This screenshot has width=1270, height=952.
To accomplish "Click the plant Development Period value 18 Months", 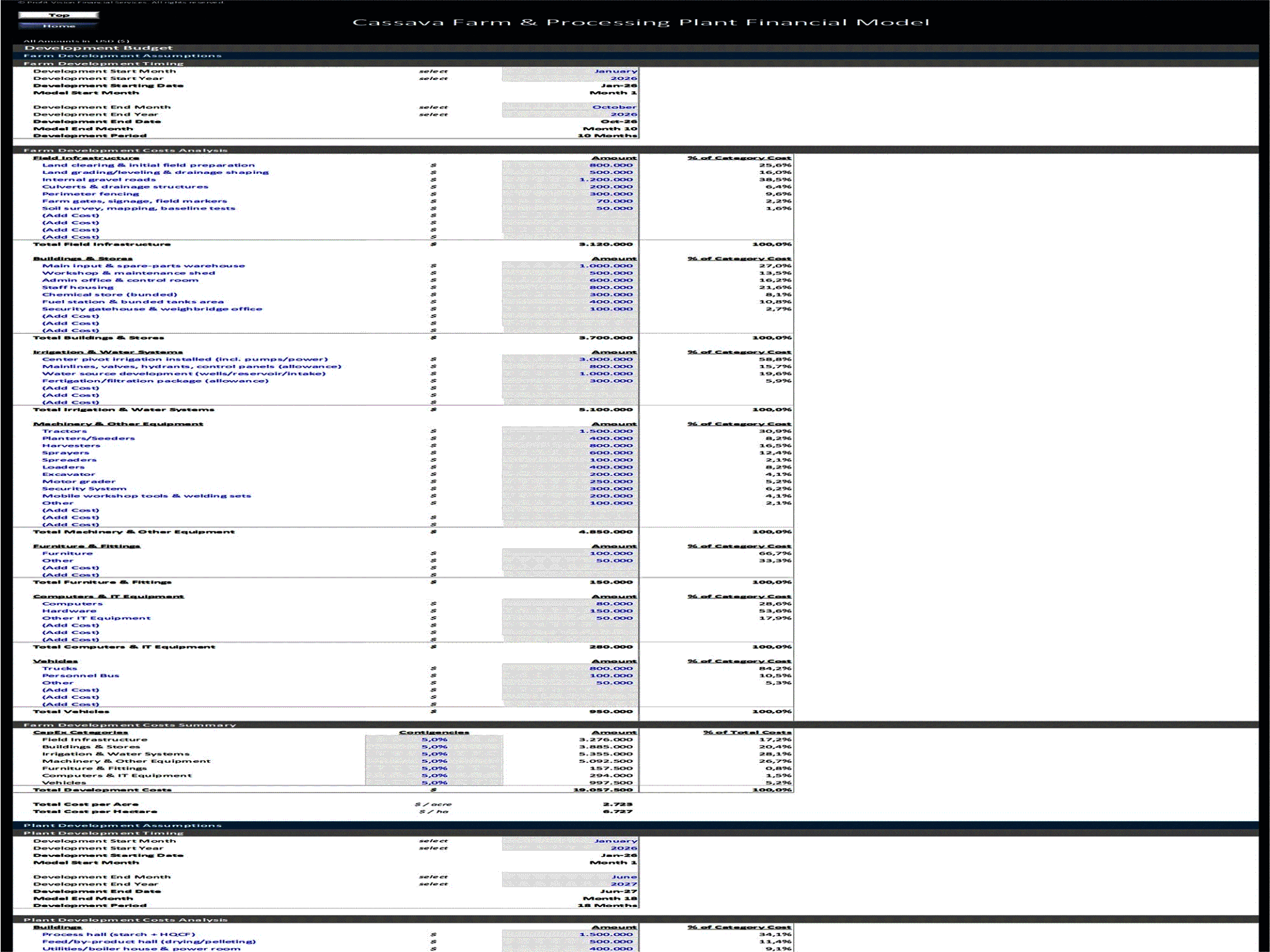I will [607, 906].
